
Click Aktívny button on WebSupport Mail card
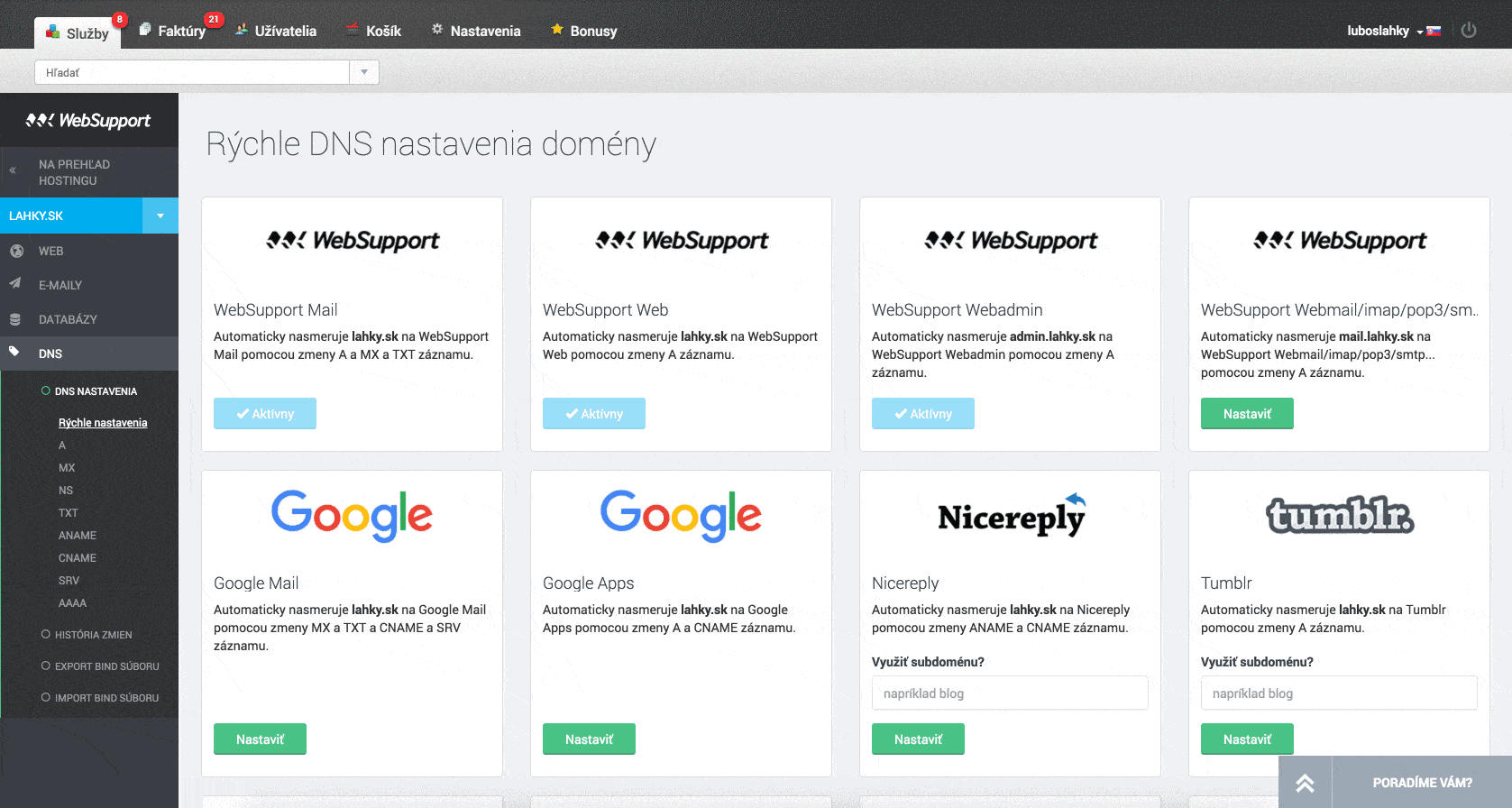pos(265,414)
